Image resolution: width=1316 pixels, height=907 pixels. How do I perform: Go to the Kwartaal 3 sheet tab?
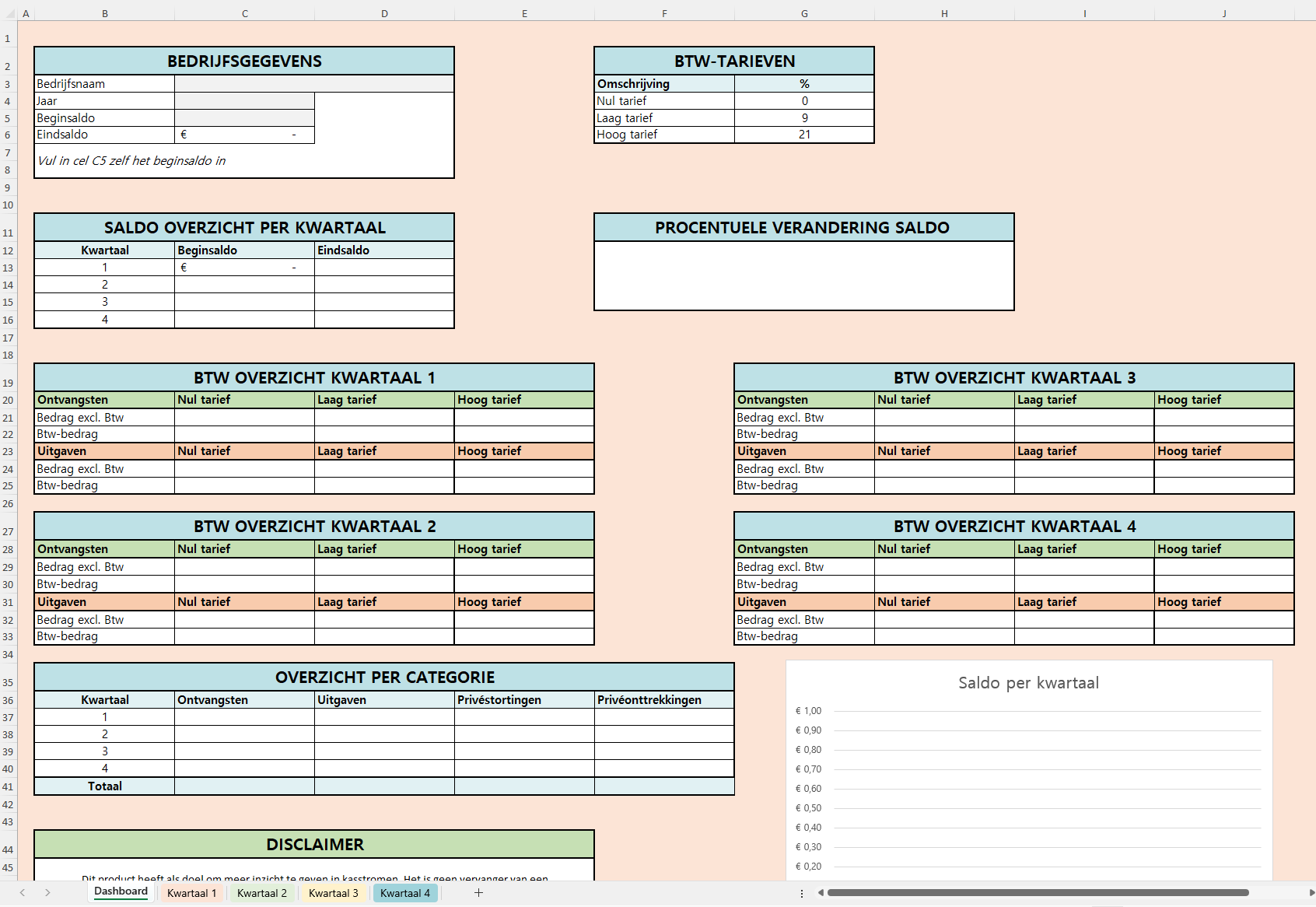(x=333, y=893)
